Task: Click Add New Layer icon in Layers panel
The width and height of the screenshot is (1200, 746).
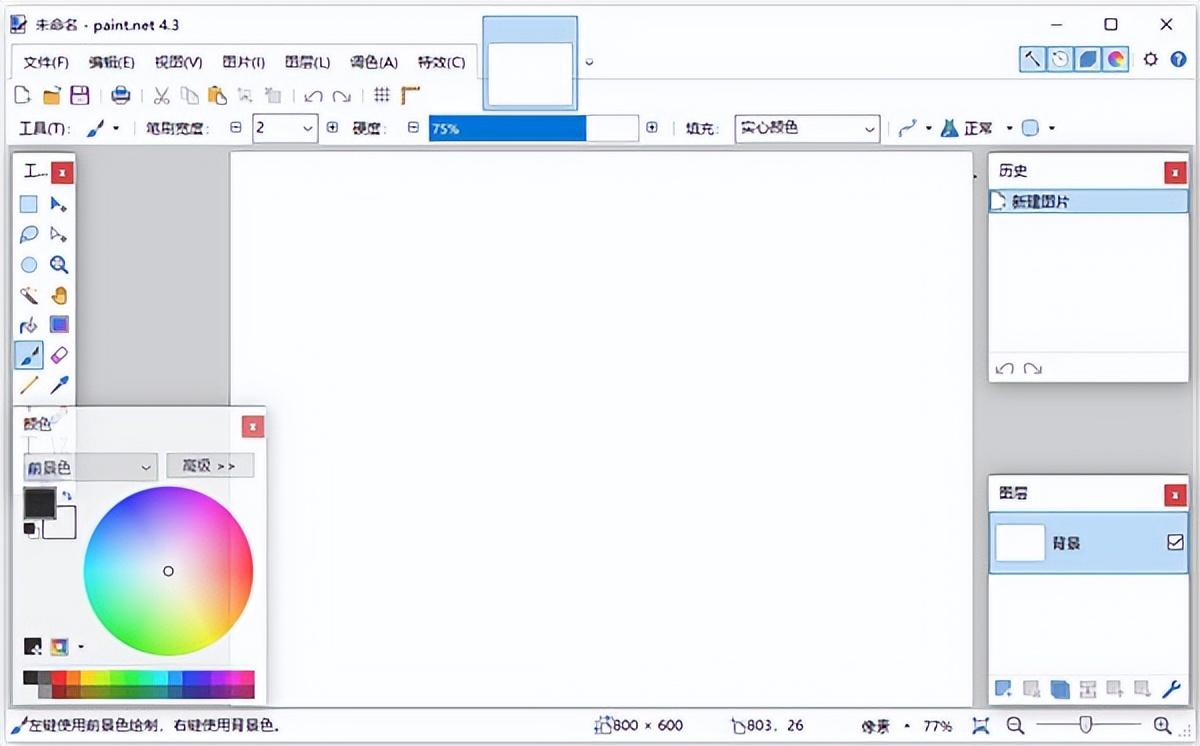Action: pos(1003,688)
